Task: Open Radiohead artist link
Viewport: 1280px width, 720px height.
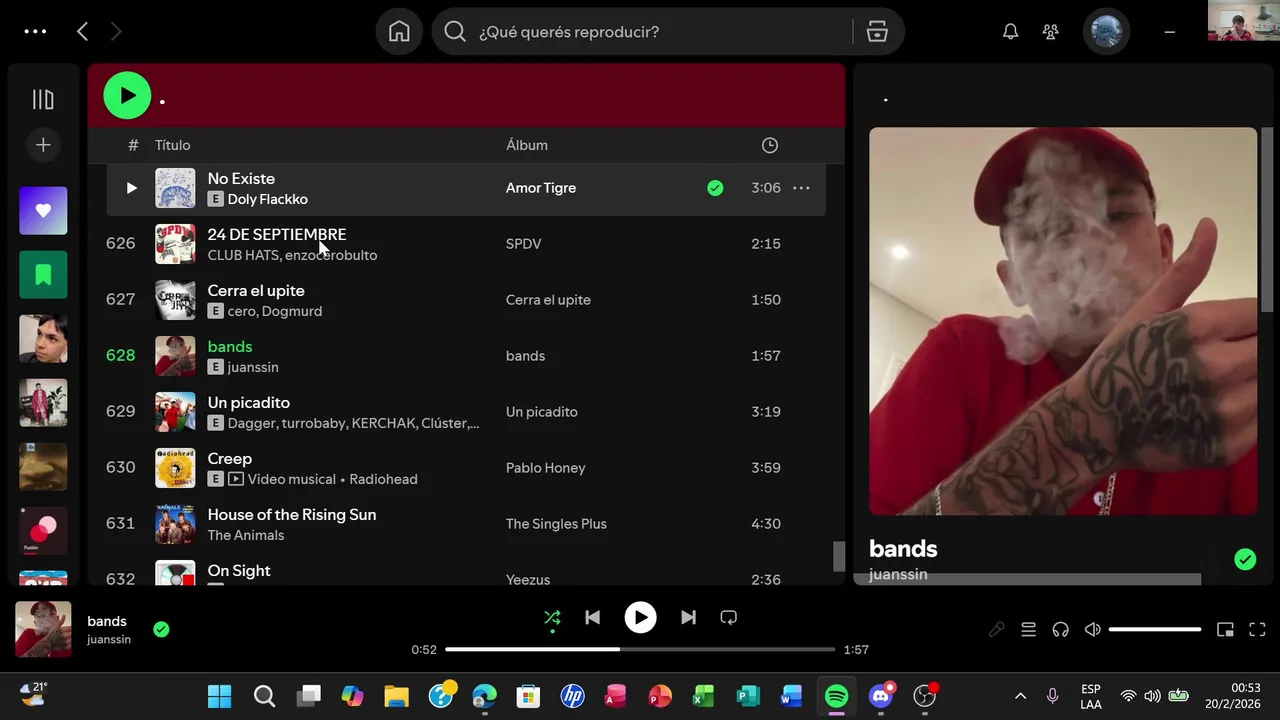Action: [x=383, y=479]
